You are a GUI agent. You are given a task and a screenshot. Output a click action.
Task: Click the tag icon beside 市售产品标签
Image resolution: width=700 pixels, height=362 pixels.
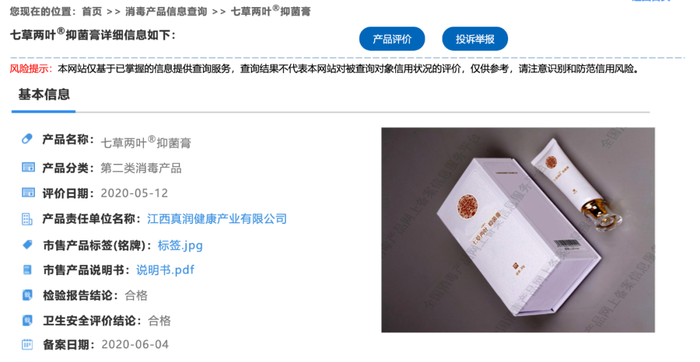28,245
